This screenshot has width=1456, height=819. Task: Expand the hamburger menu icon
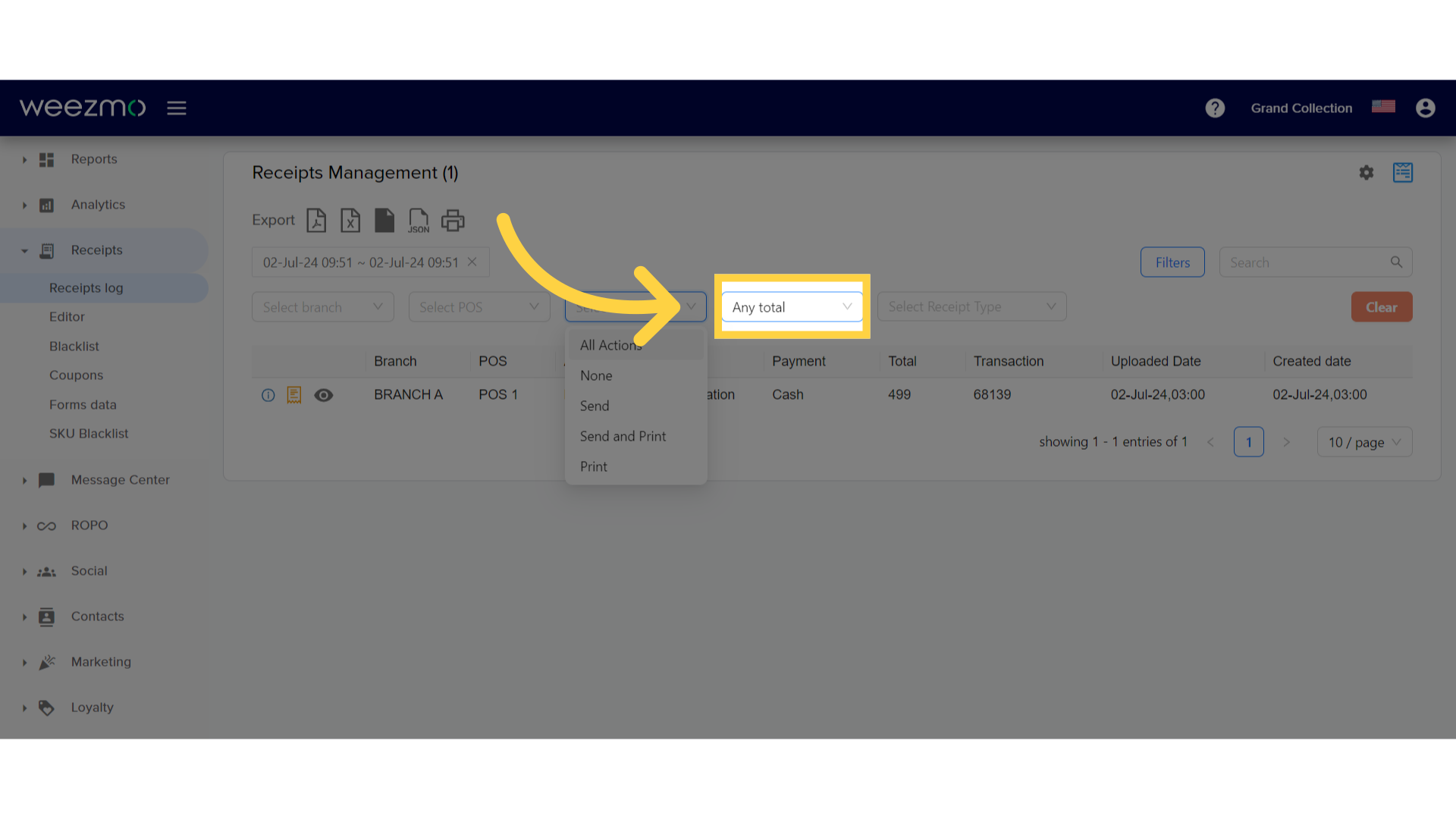pyautogui.click(x=176, y=108)
